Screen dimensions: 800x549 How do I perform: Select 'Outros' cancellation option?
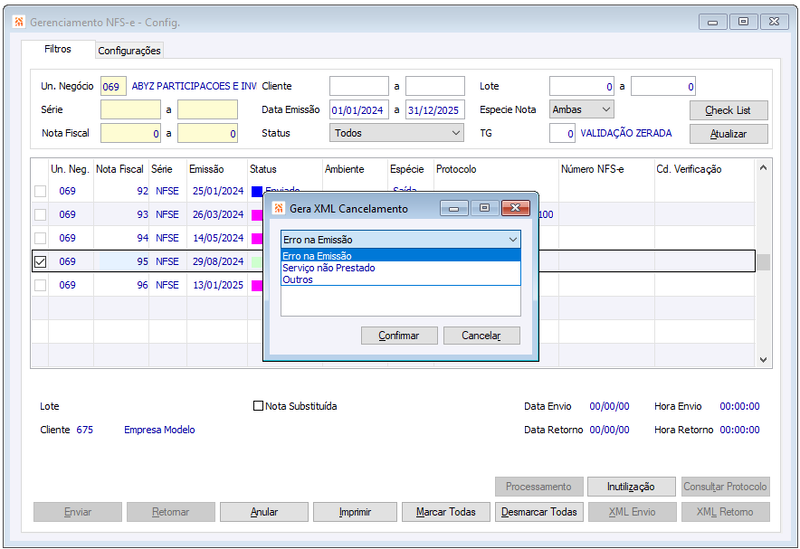401,280
